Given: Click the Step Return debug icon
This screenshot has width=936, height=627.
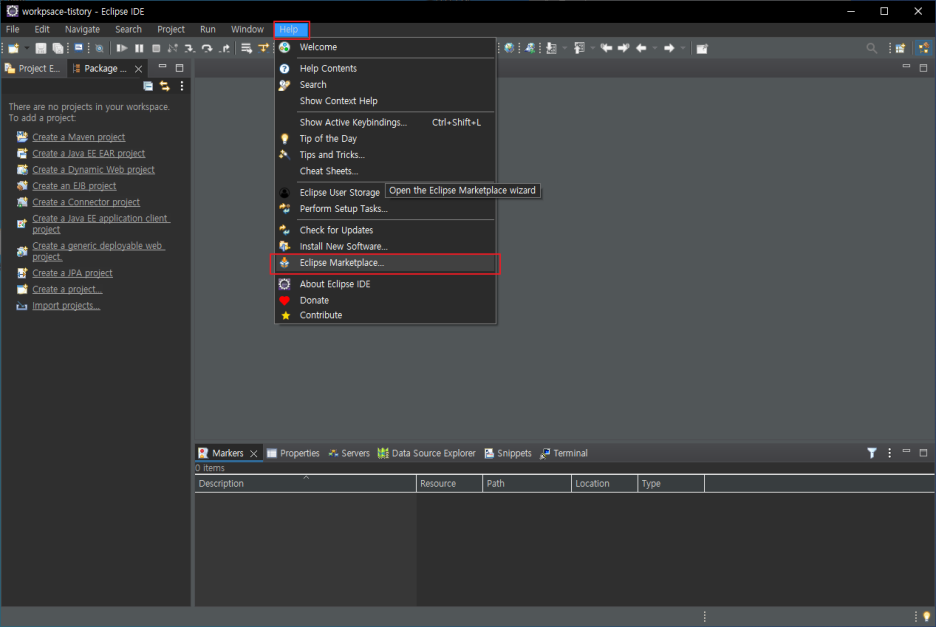Looking at the screenshot, I should (x=224, y=48).
